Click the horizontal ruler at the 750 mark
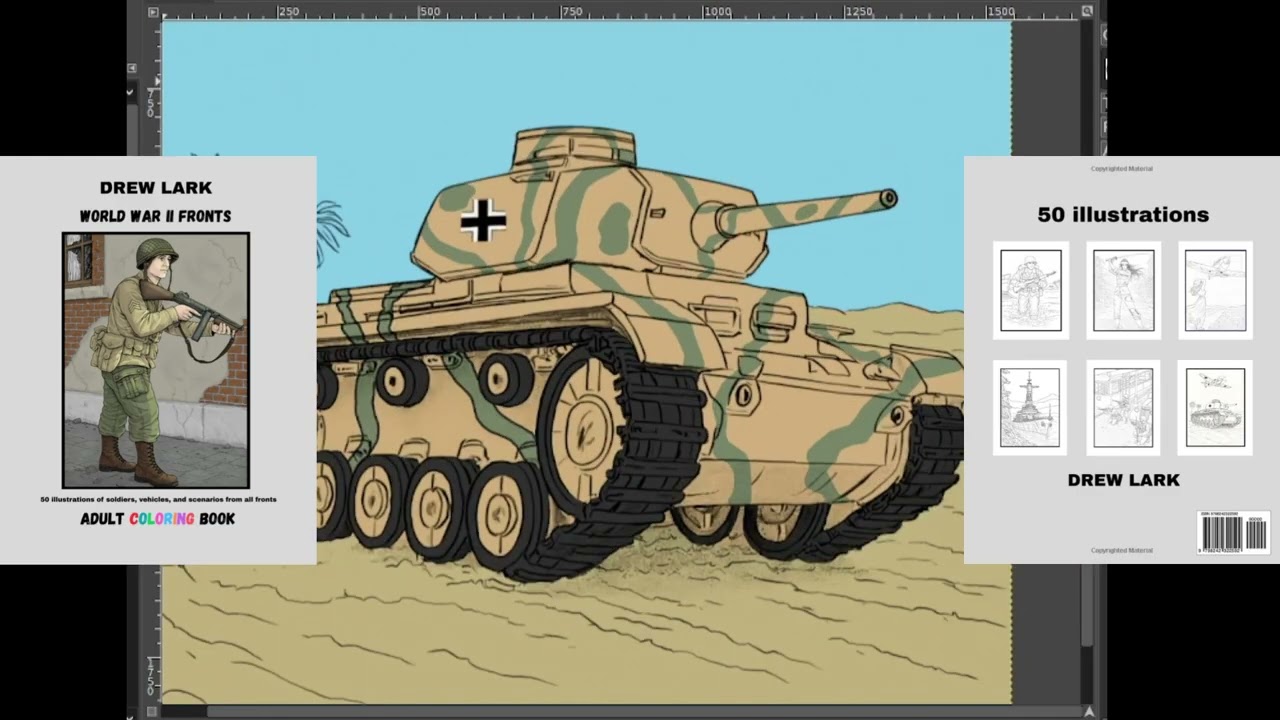The width and height of the screenshot is (1280, 720). click(572, 12)
